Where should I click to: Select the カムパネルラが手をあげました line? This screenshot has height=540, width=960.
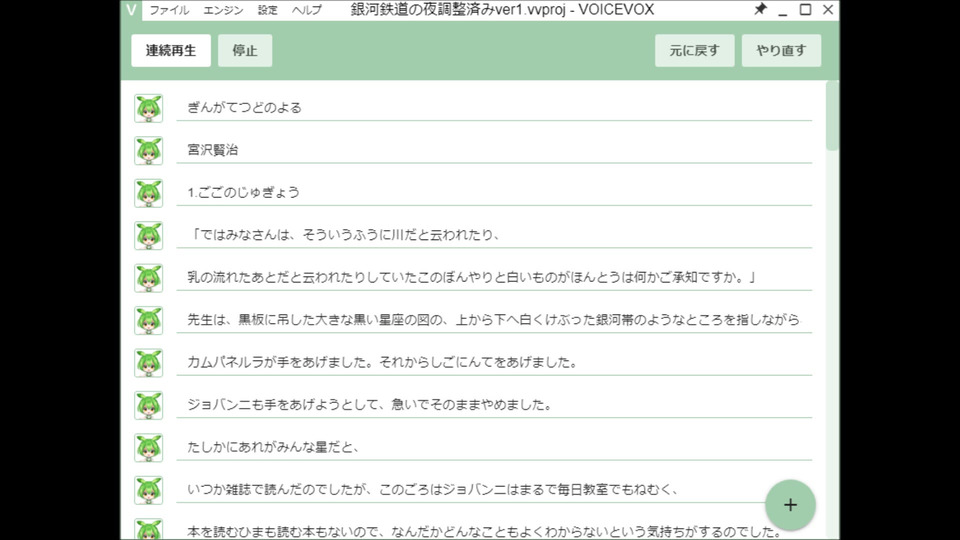tap(494, 362)
